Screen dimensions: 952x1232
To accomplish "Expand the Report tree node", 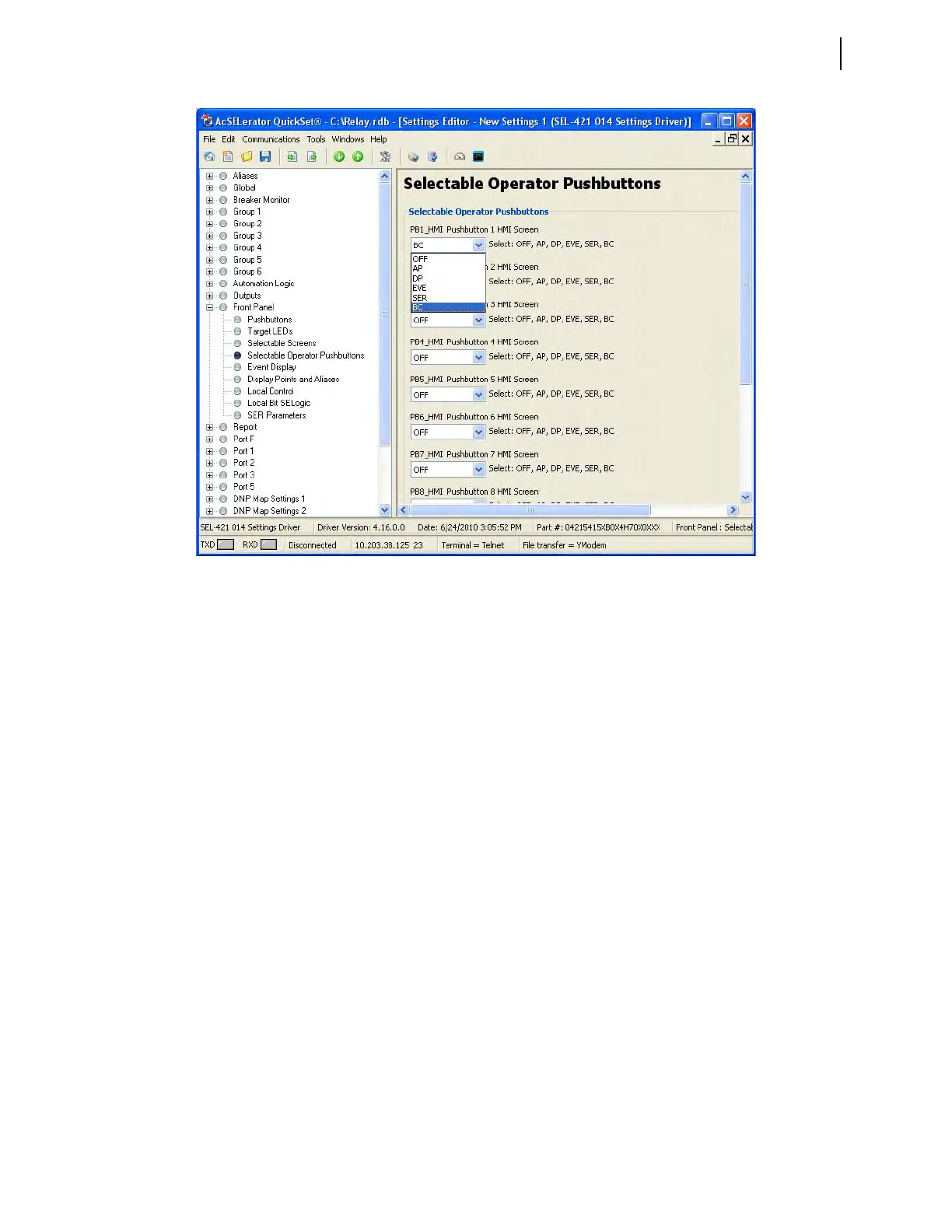I will click(209, 427).
